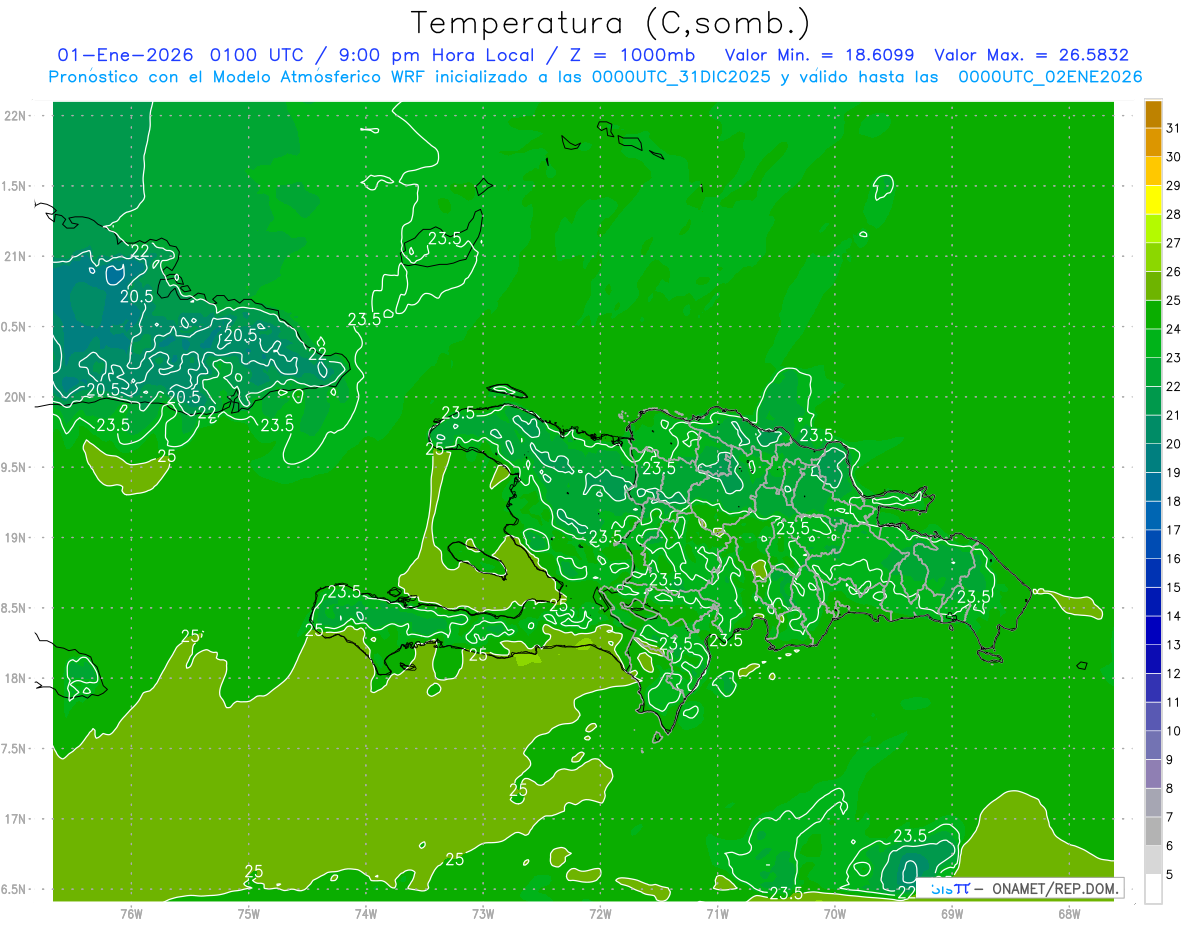Click the '76W' longitude axis label

131,913
